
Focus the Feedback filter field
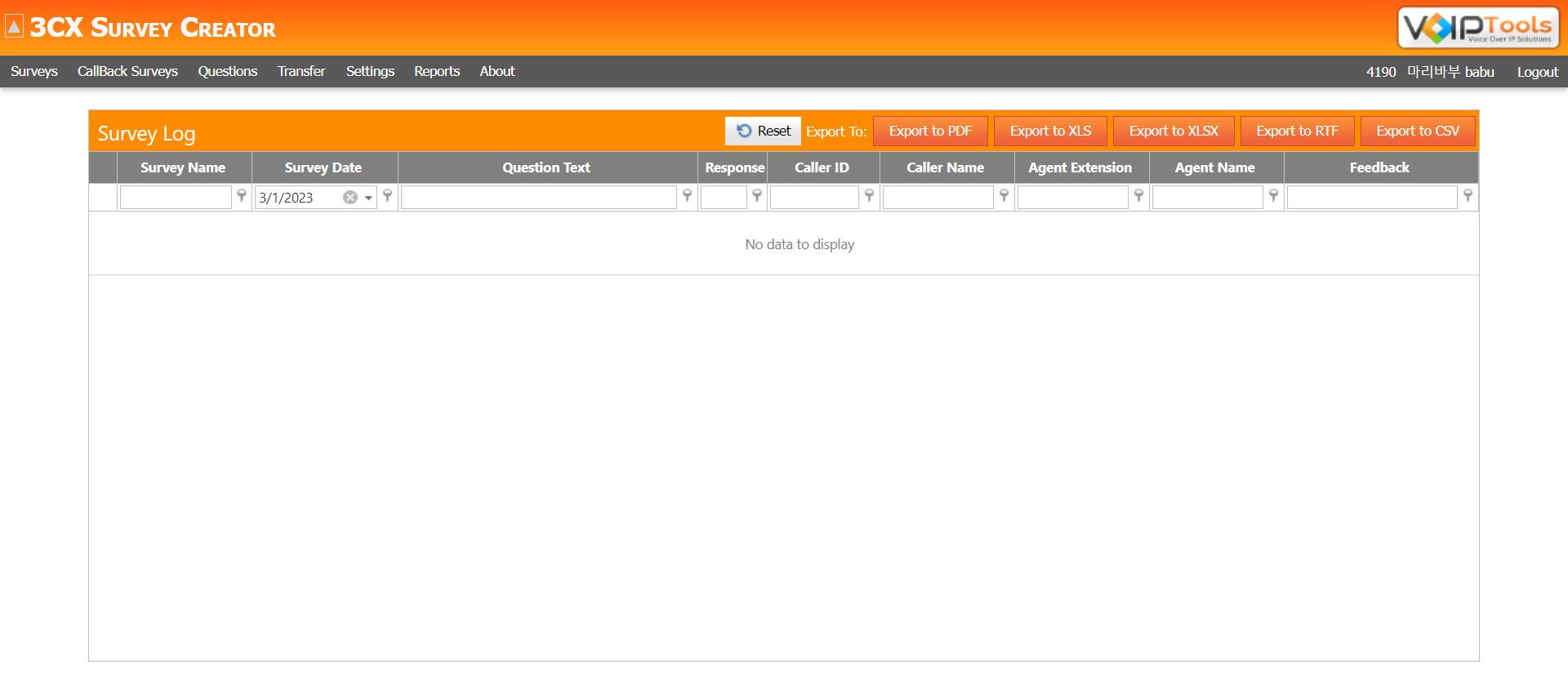click(x=1372, y=197)
